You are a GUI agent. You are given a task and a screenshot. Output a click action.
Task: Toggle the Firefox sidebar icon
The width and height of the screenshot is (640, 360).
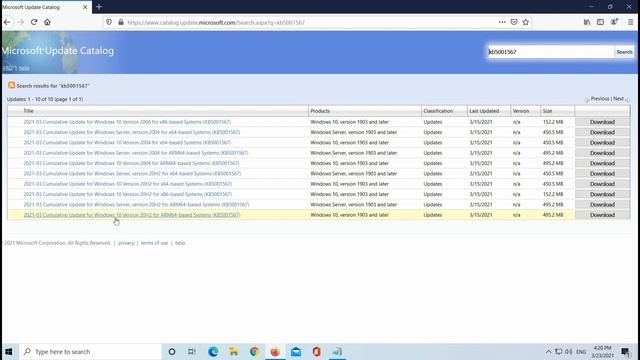point(600,22)
